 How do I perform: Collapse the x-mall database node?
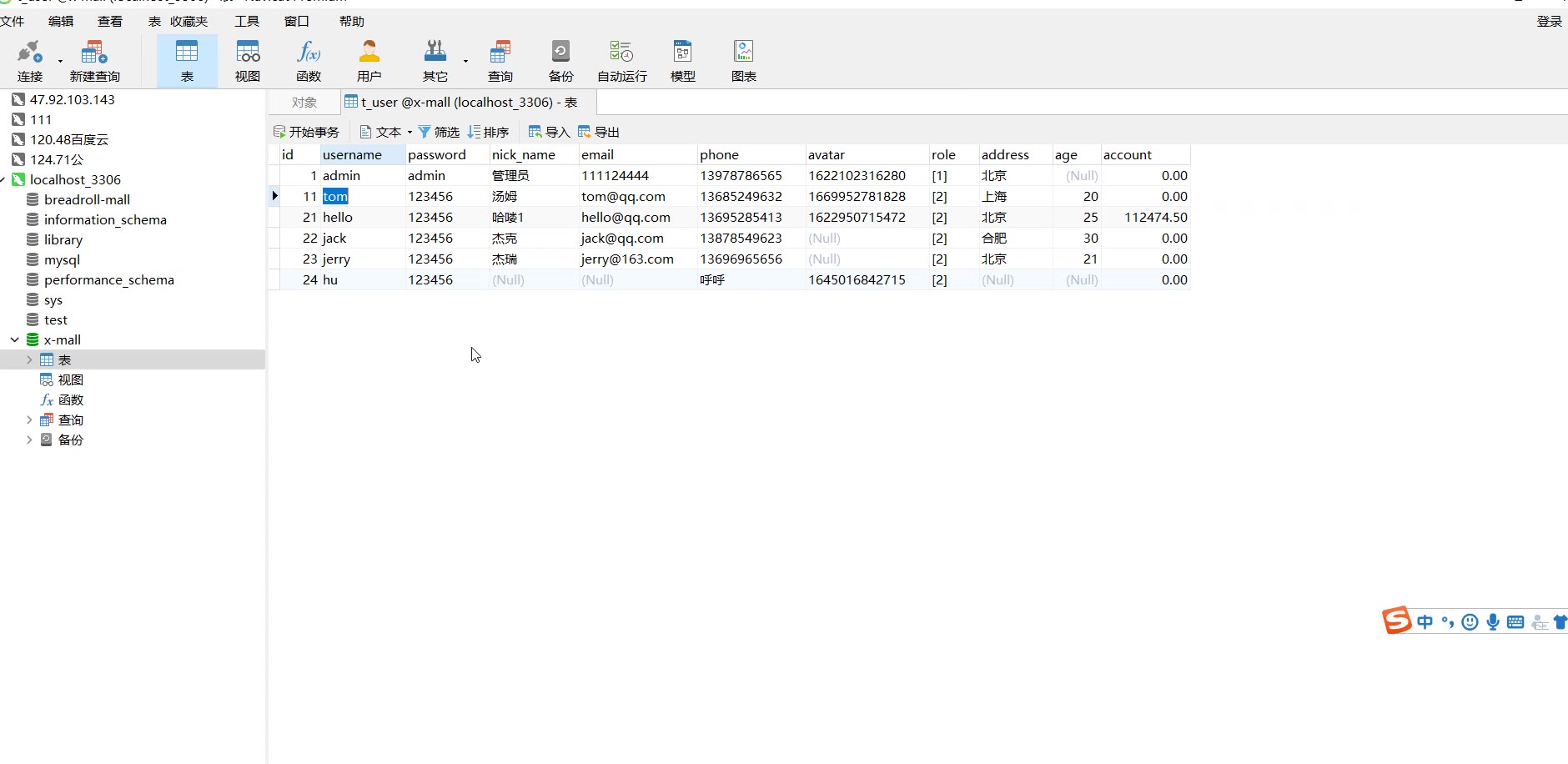tap(15, 340)
